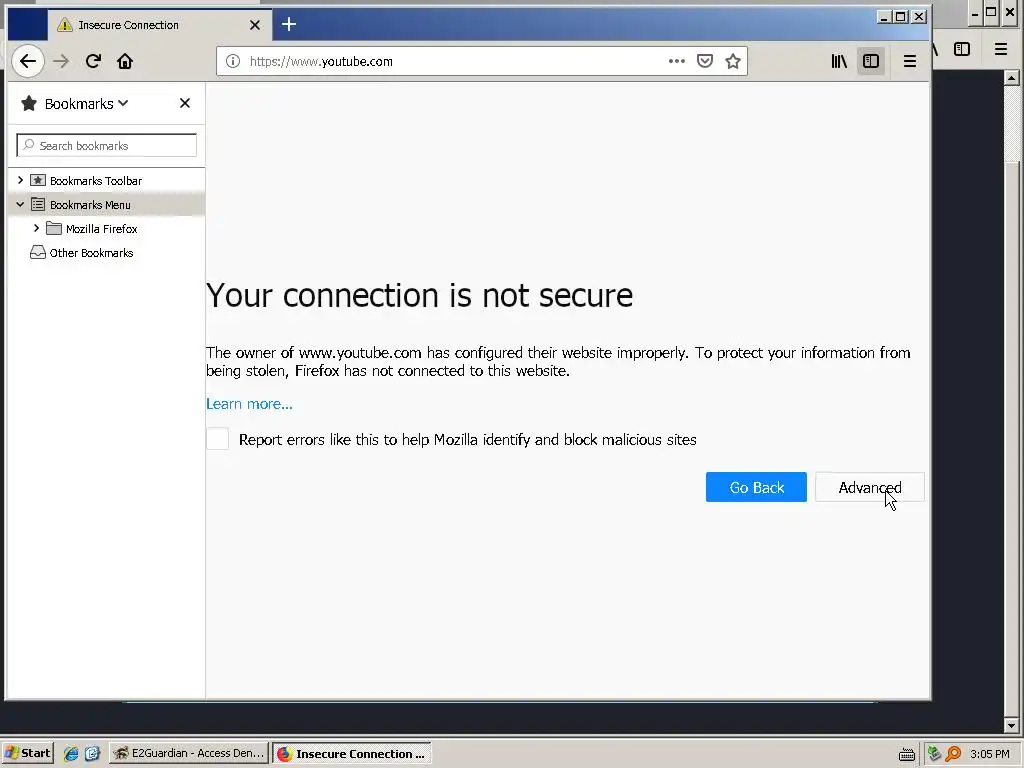This screenshot has width=1024, height=768.
Task: Open the Firefox home page
Action: pos(125,61)
